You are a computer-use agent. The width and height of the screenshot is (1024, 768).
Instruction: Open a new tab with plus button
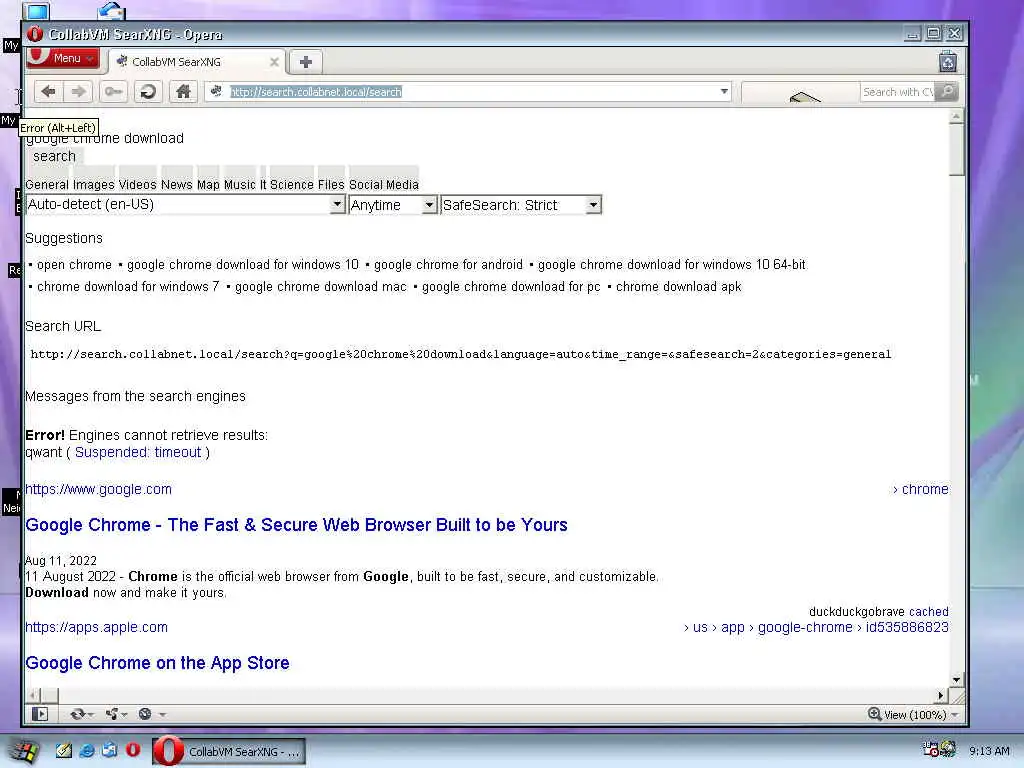click(306, 62)
